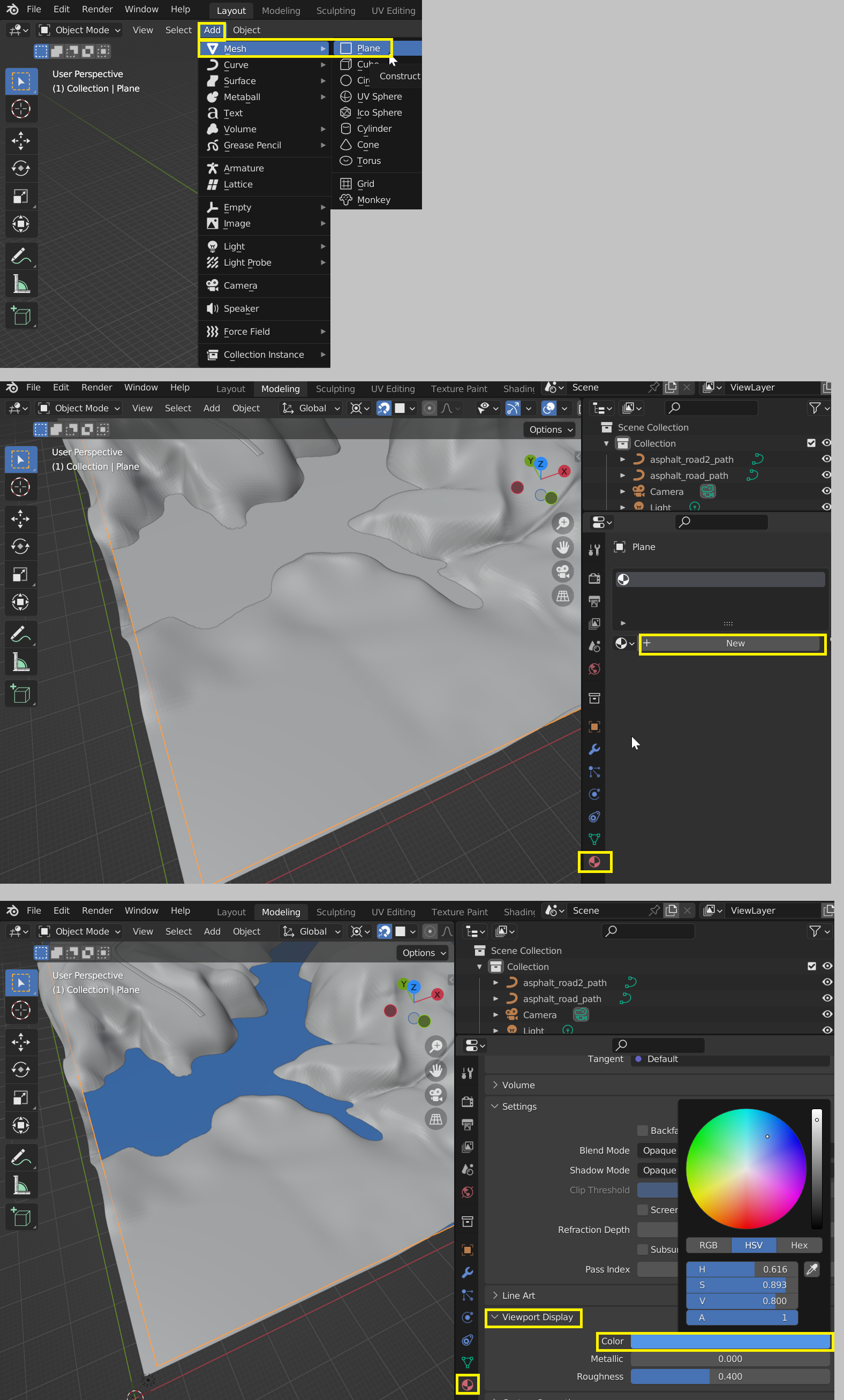
Task: Click the Speaker icon in the Add menu
Action: (213, 308)
